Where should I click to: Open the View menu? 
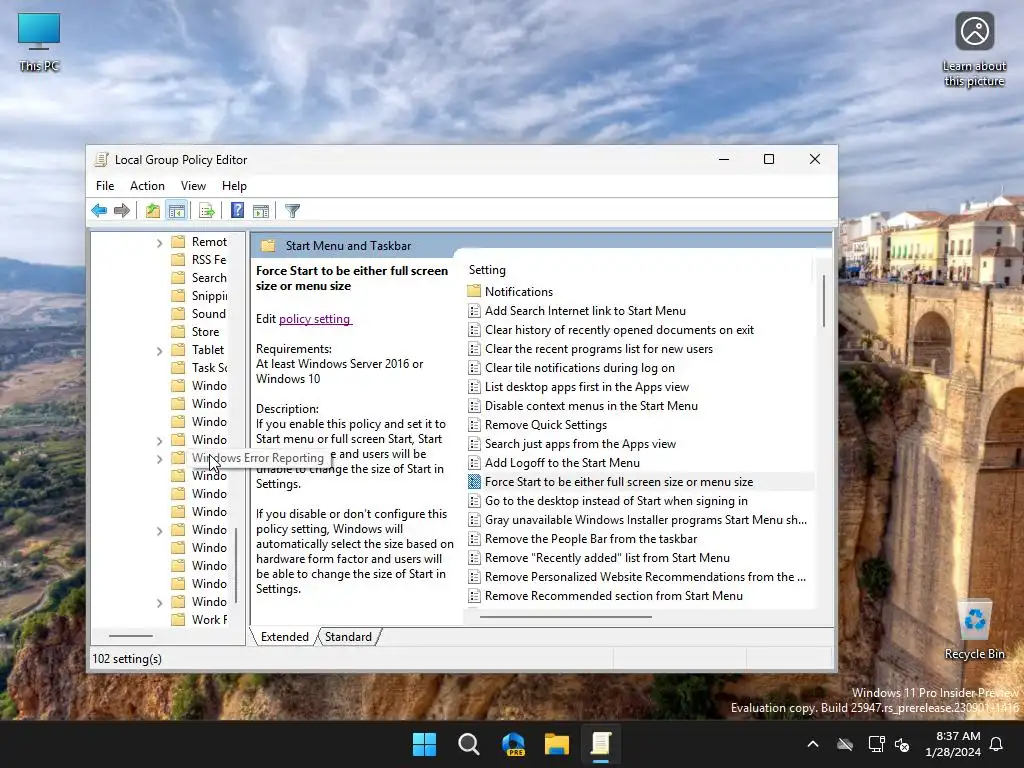point(193,186)
